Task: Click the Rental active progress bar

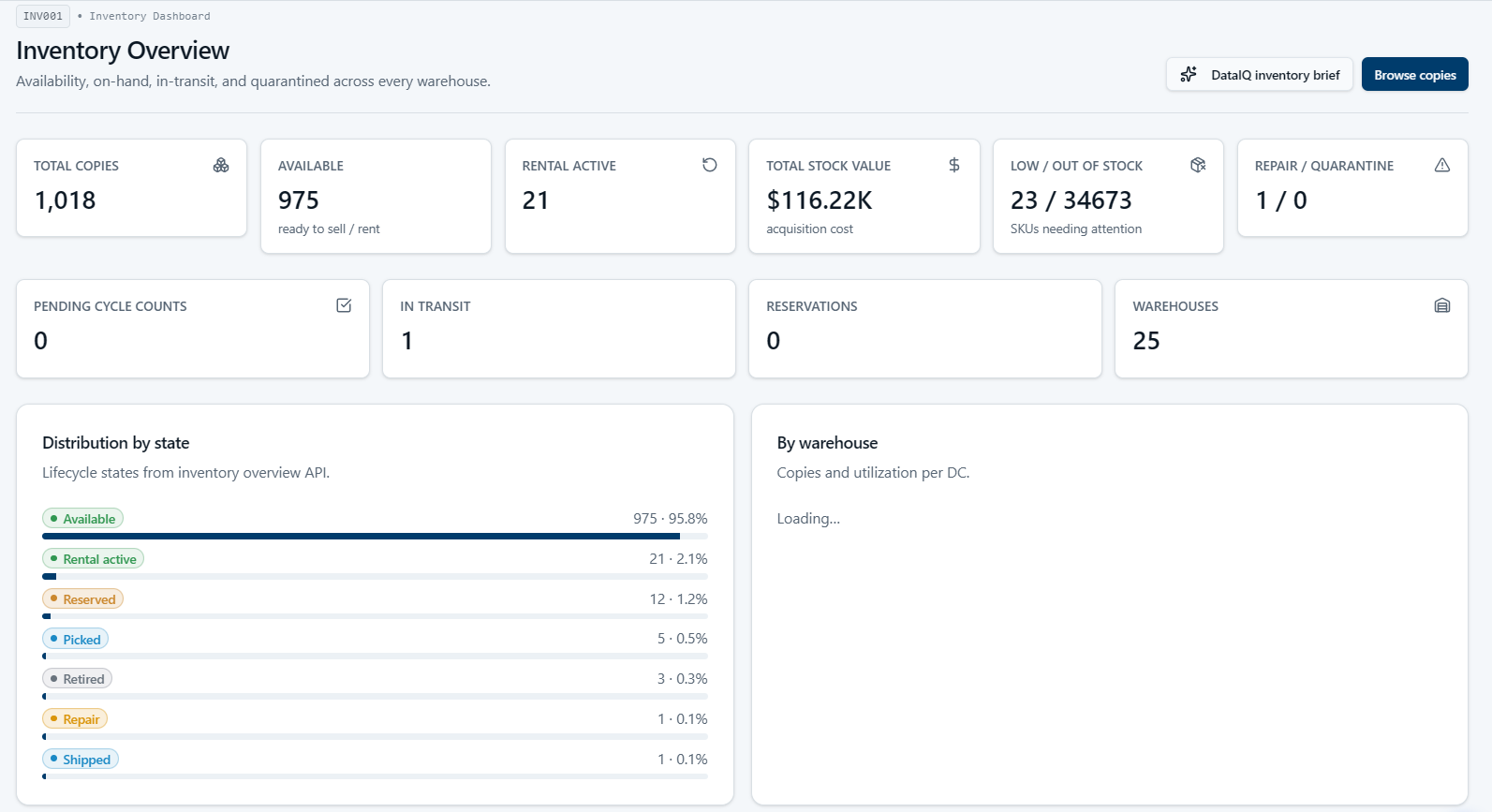Action: tap(375, 577)
